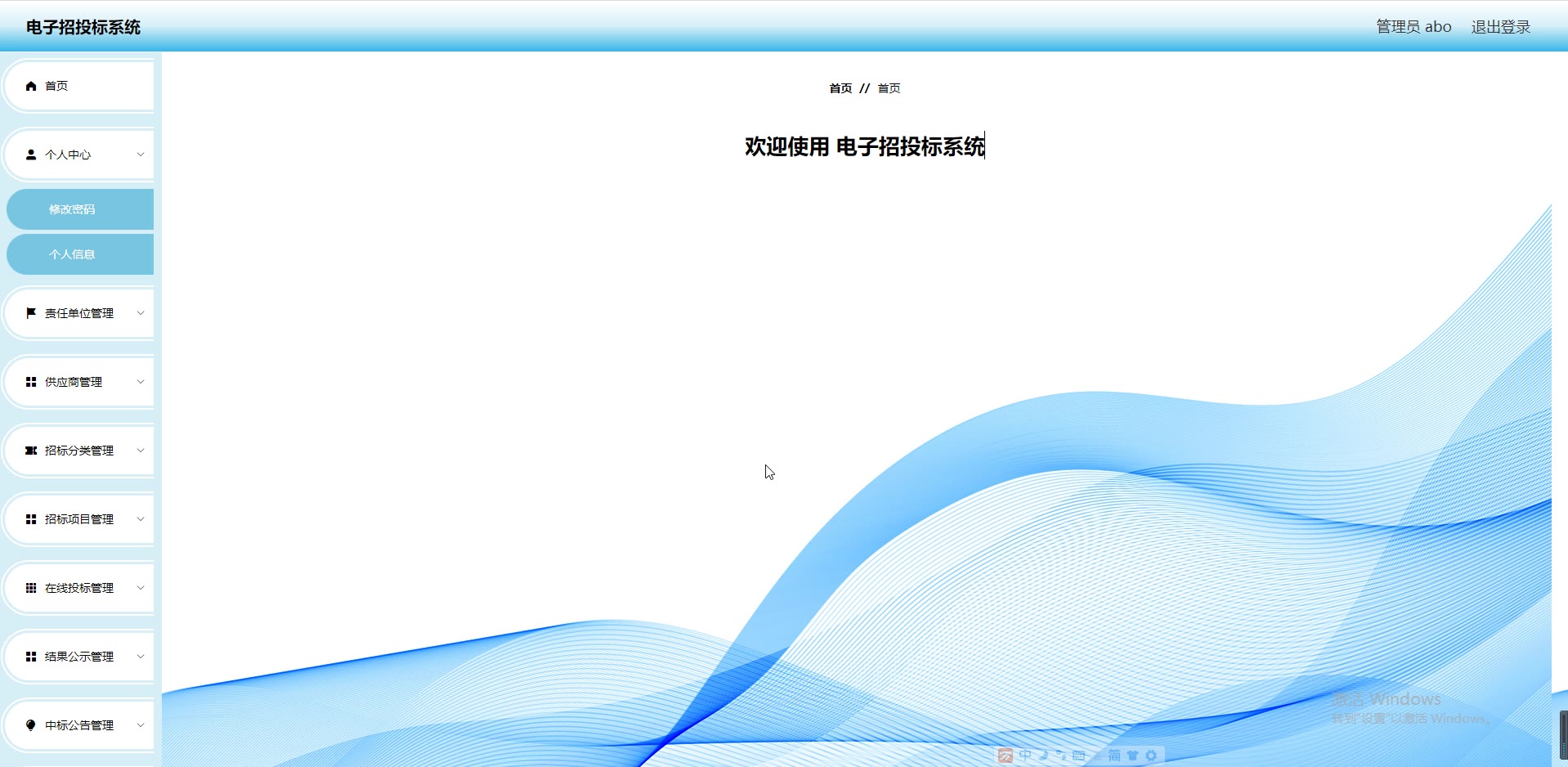Expand the 在线投标管理 chevron
The image size is (1568, 767).
141,588
